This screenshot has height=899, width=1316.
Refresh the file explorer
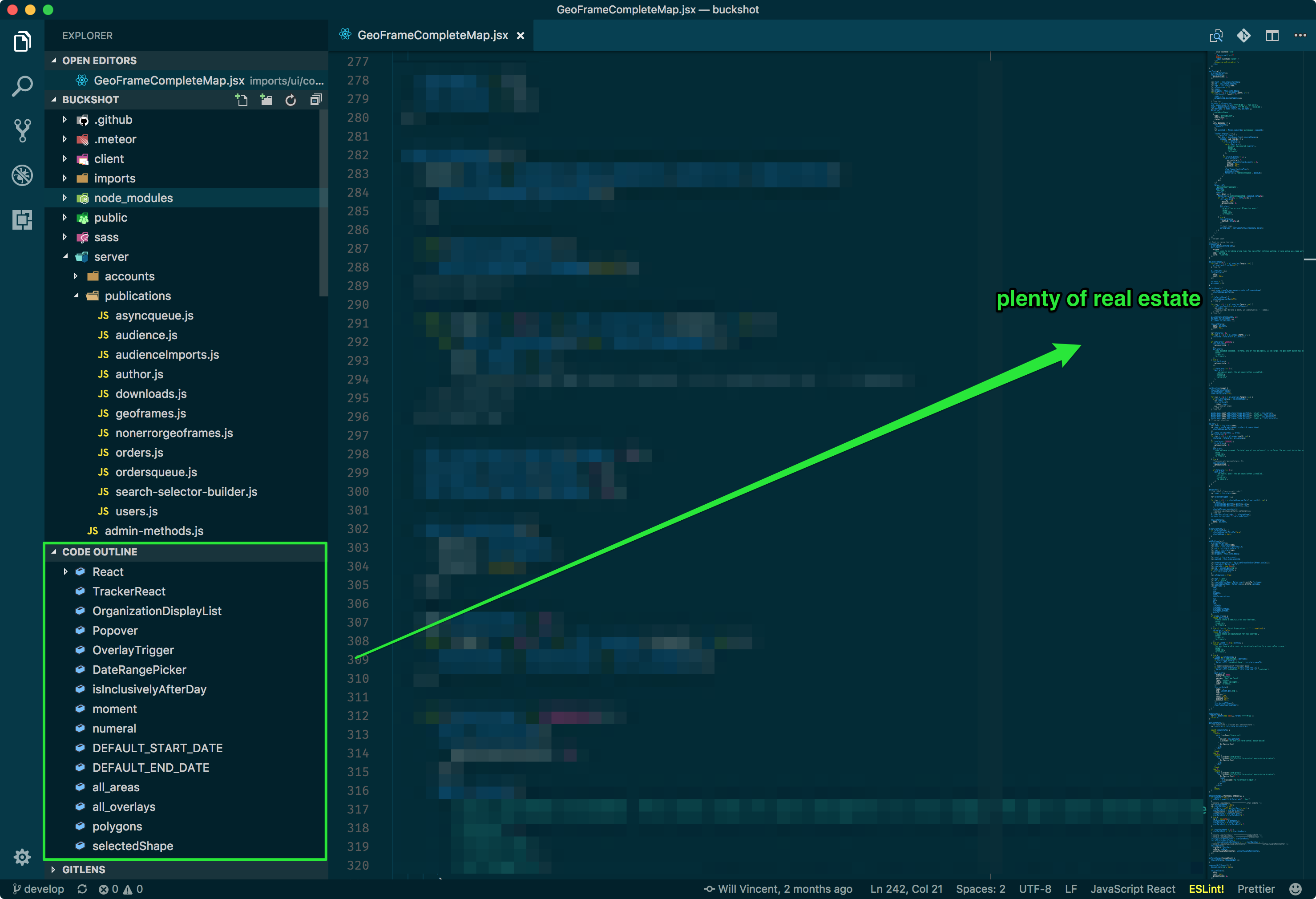(291, 100)
